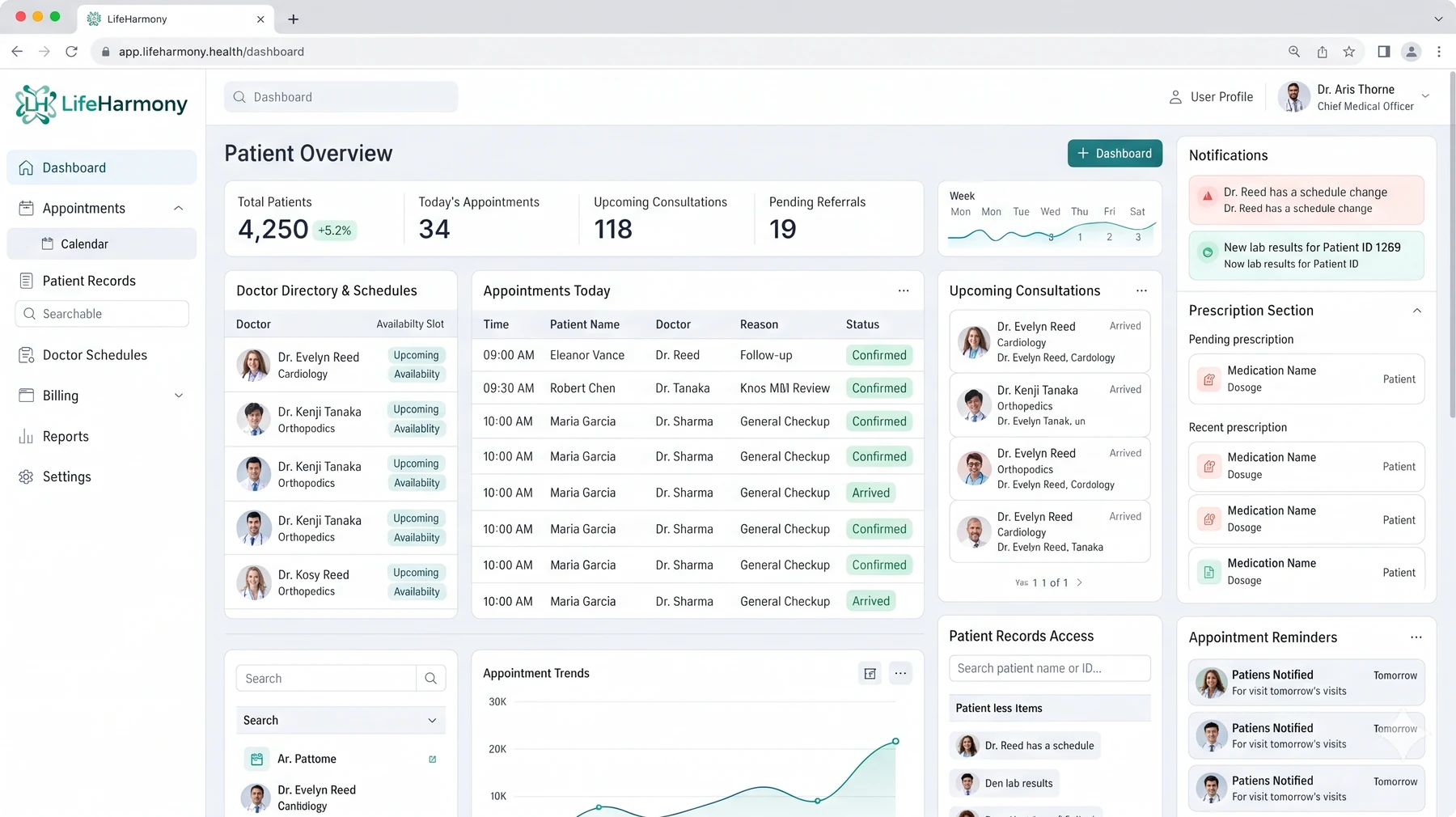Click the magnifier search icon button
Screen dimensions: 1456x817
tap(431, 679)
